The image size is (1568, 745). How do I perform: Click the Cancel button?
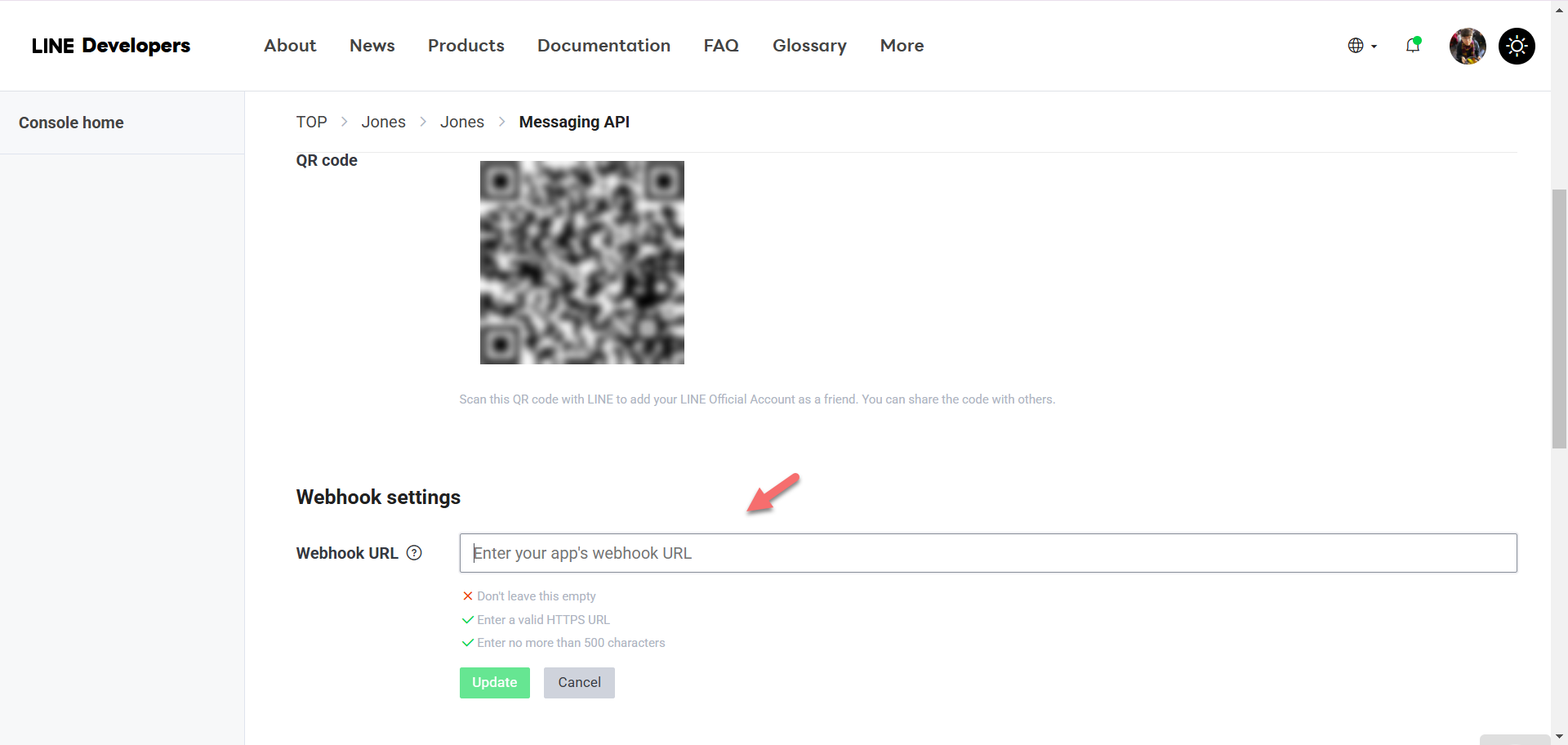click(x=579, y=682)
